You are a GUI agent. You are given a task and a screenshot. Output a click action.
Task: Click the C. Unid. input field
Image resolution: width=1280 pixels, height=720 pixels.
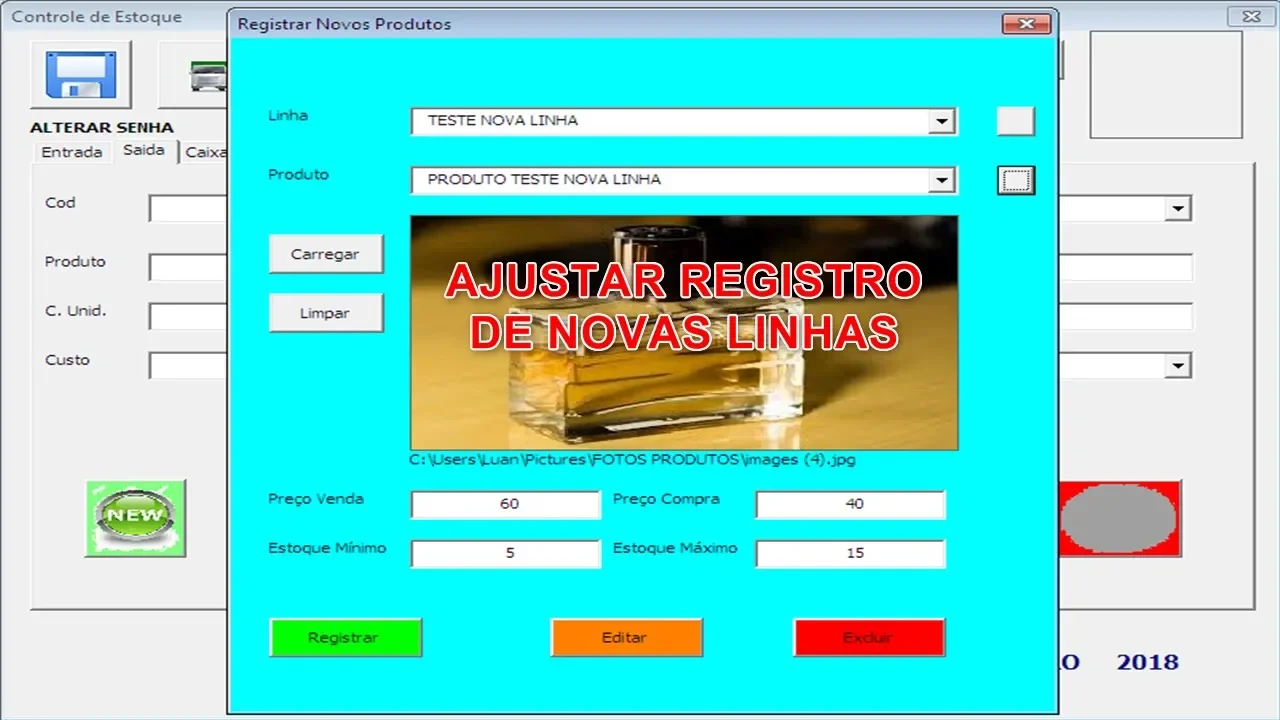click(x=189, y=316)
